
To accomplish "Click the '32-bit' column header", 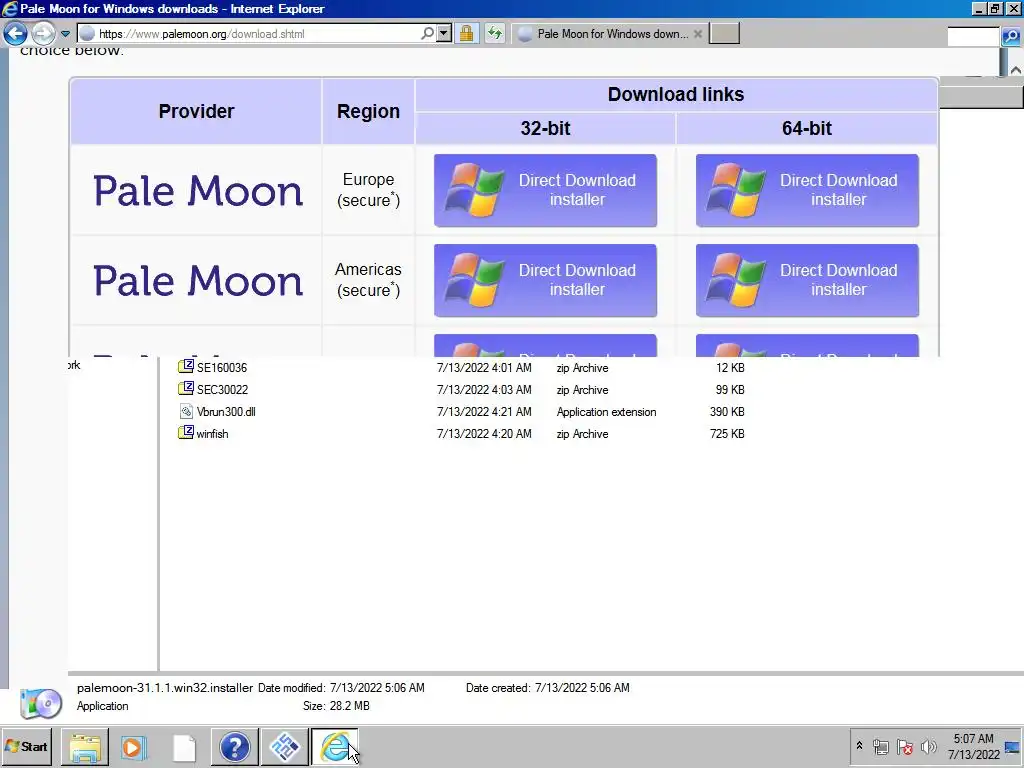I will pos(545,128).
